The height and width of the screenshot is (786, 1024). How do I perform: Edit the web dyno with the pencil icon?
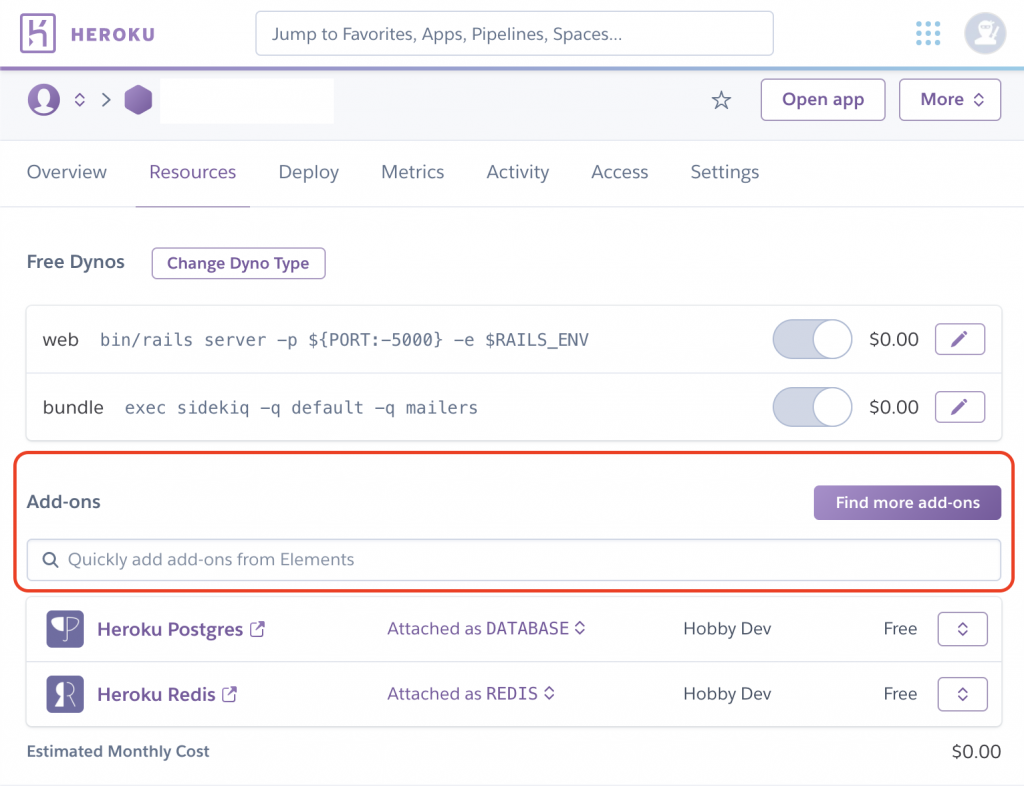tap(959, 339)
